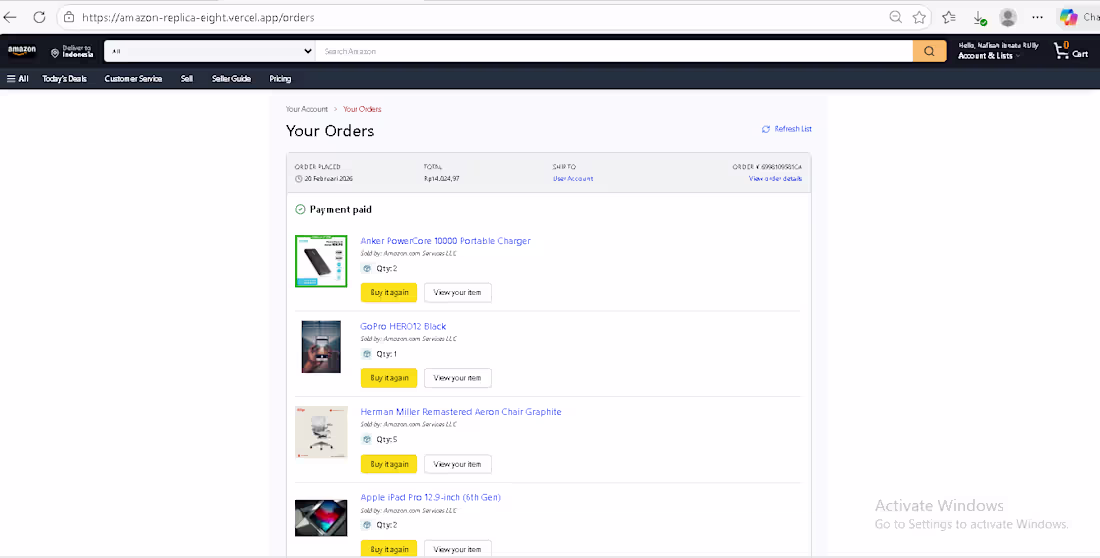Viewport: 1100px width, 558px height.
Task: Open Pricing in the nav bar
Action: [x=280, y=79]
